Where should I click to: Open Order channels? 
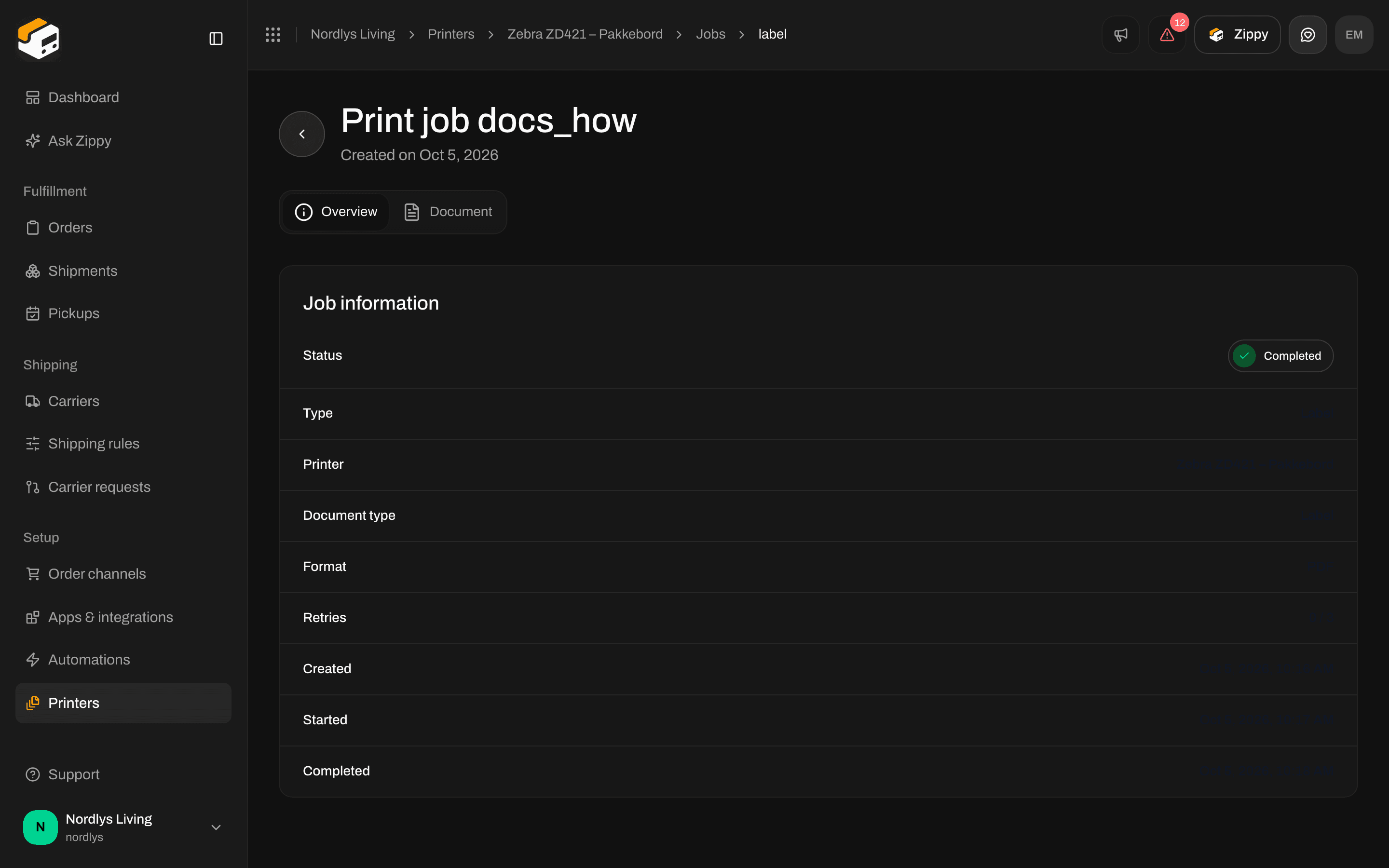click(123, 573)
